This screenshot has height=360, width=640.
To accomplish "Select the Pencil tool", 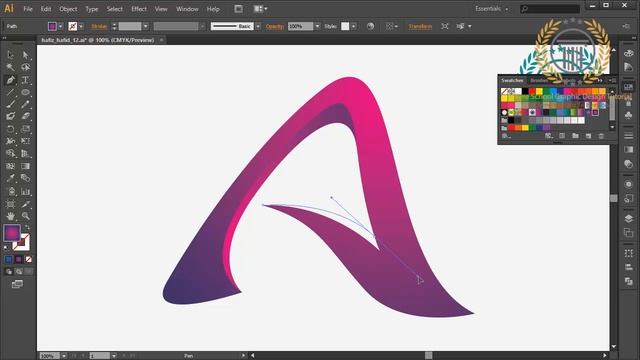I will point(25,104).
